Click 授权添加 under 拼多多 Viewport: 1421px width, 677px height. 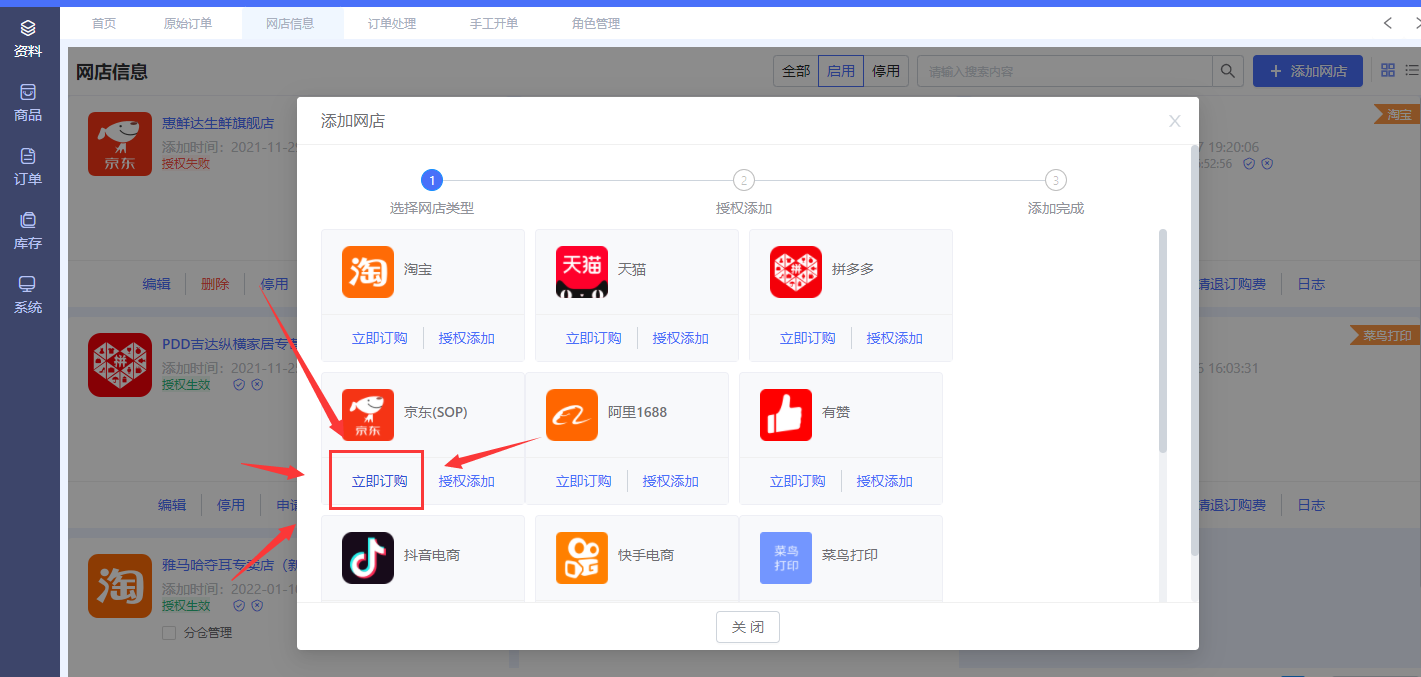pos(895,338)
